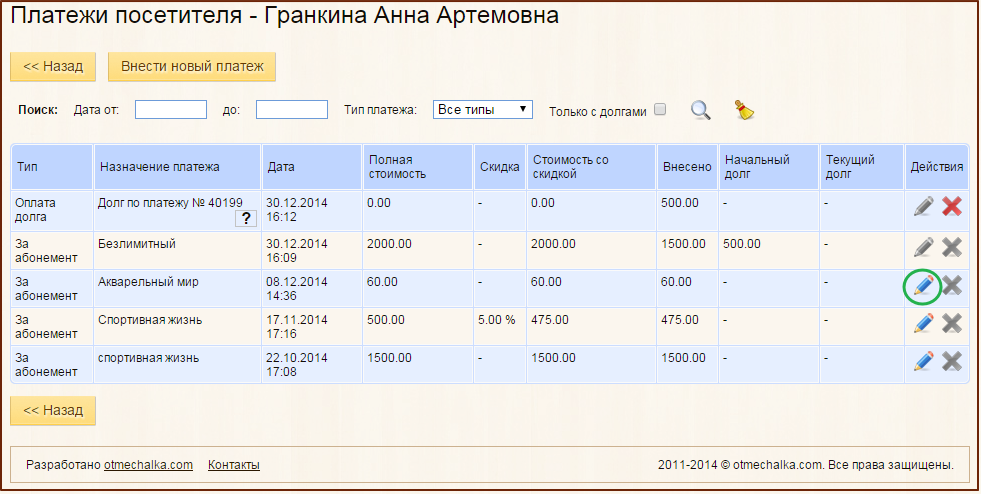Click 'Полная стоимость' column header
This screenshot has height=494, width=981.
[418, 167]
